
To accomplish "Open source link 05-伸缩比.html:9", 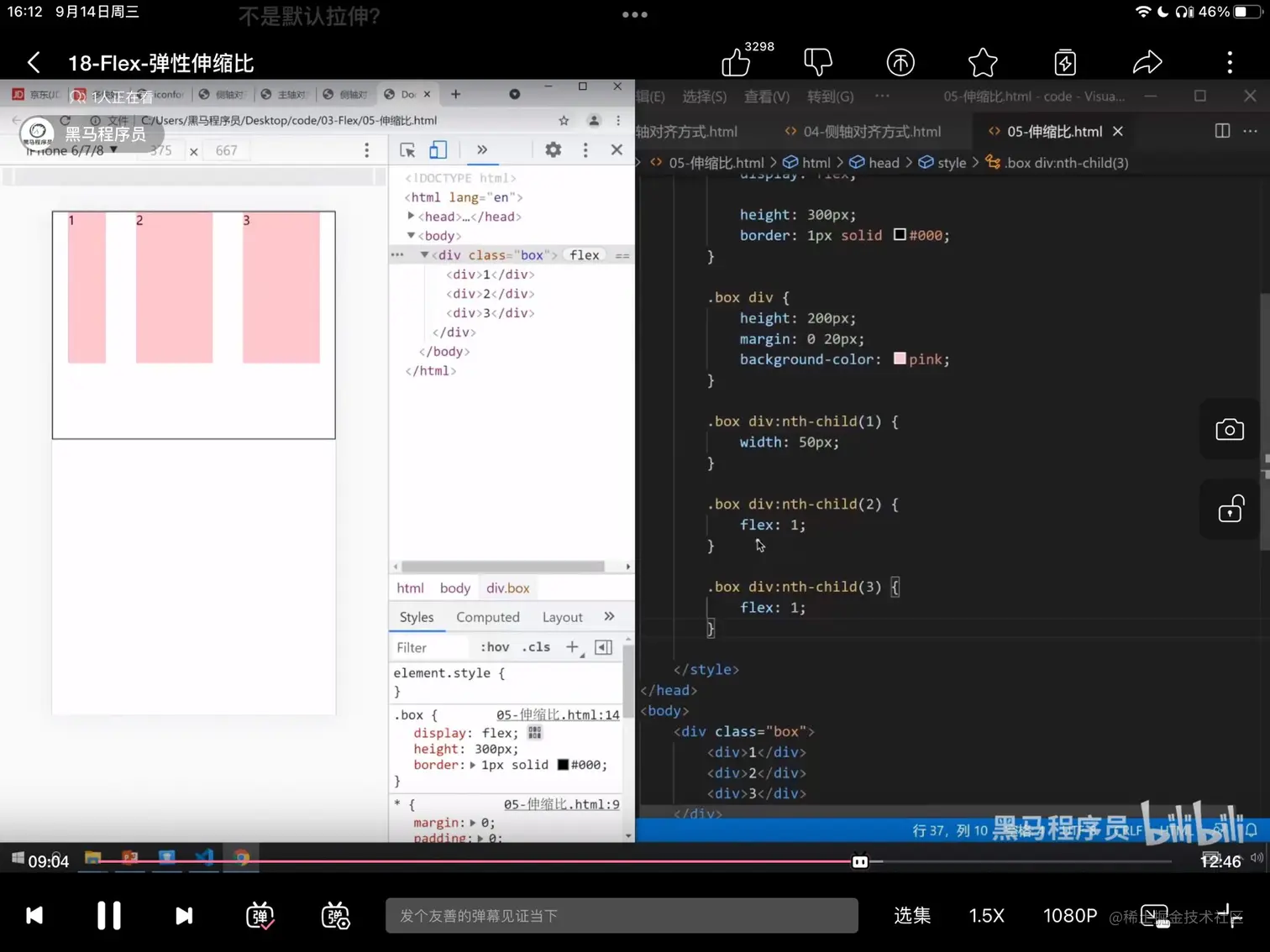I will (x=562, y=804).
